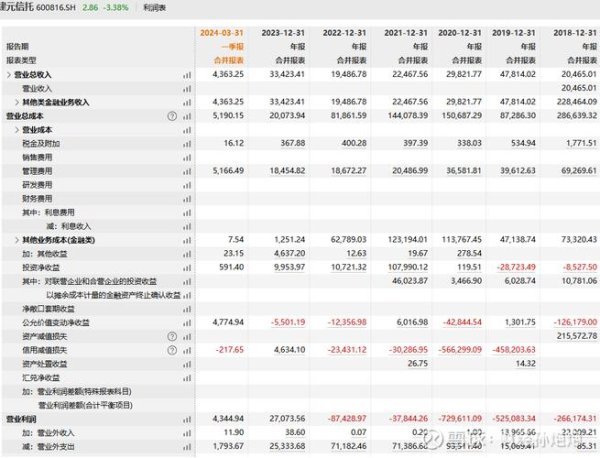600x458 pixels.
Task: Click value 4,363.25 in 营业总收入 row
Action: pos(228,74)
